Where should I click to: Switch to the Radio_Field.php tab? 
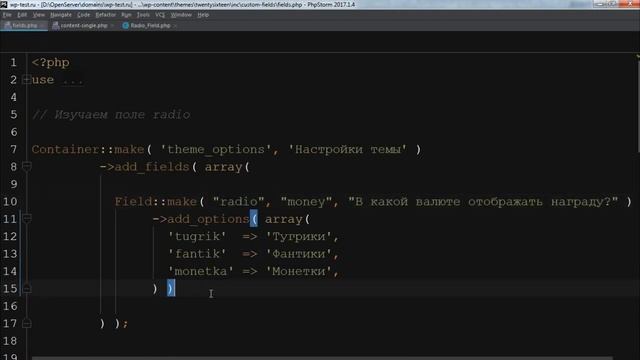click(150, 25)
